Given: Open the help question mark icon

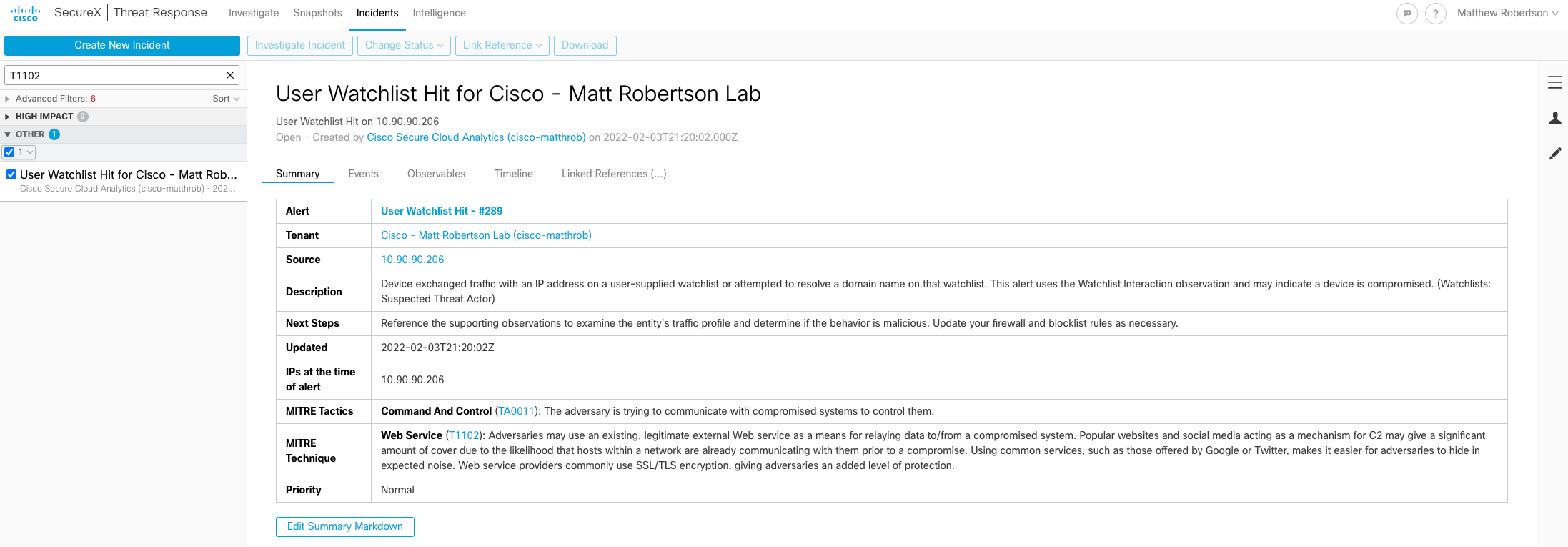Looking at the screenshot, I should [x=1436, y=14].
